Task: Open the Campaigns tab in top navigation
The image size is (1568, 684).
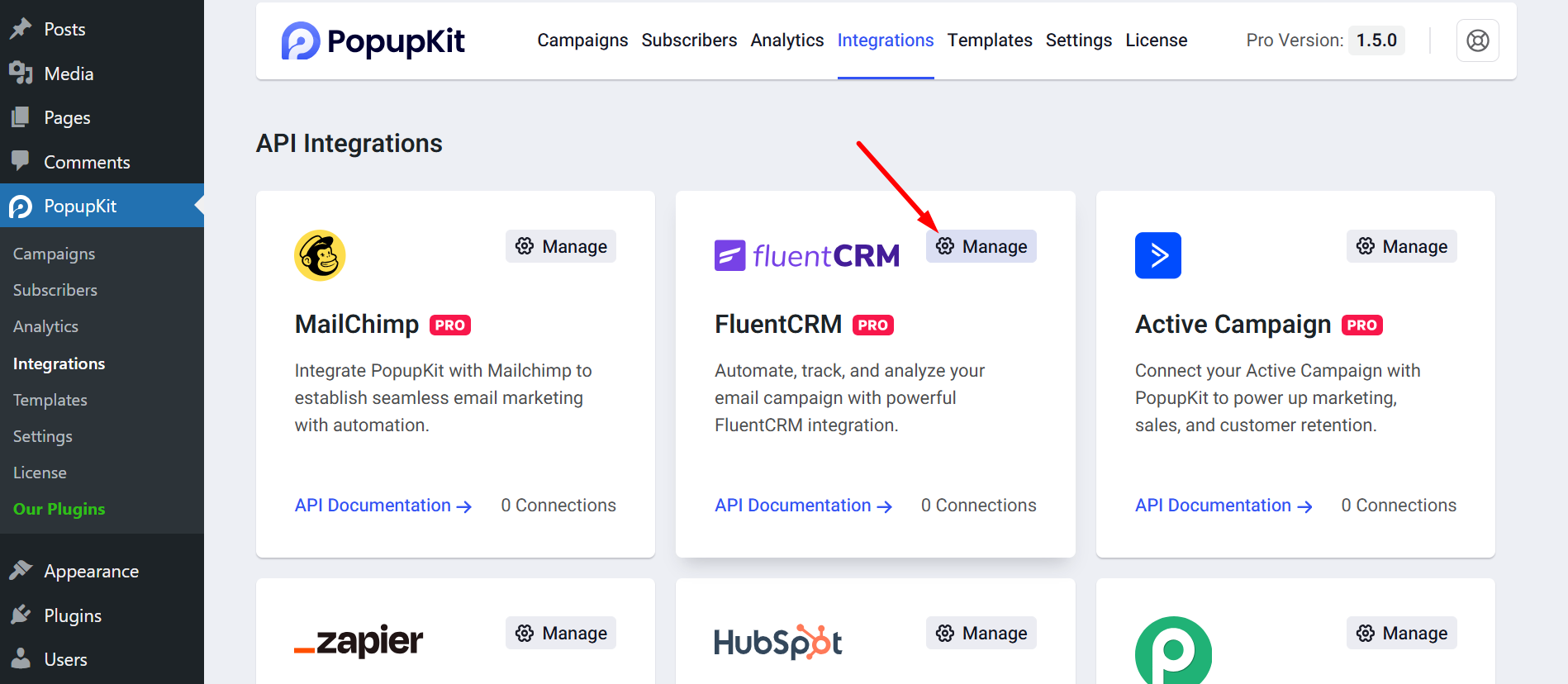Action: (582, 40)
